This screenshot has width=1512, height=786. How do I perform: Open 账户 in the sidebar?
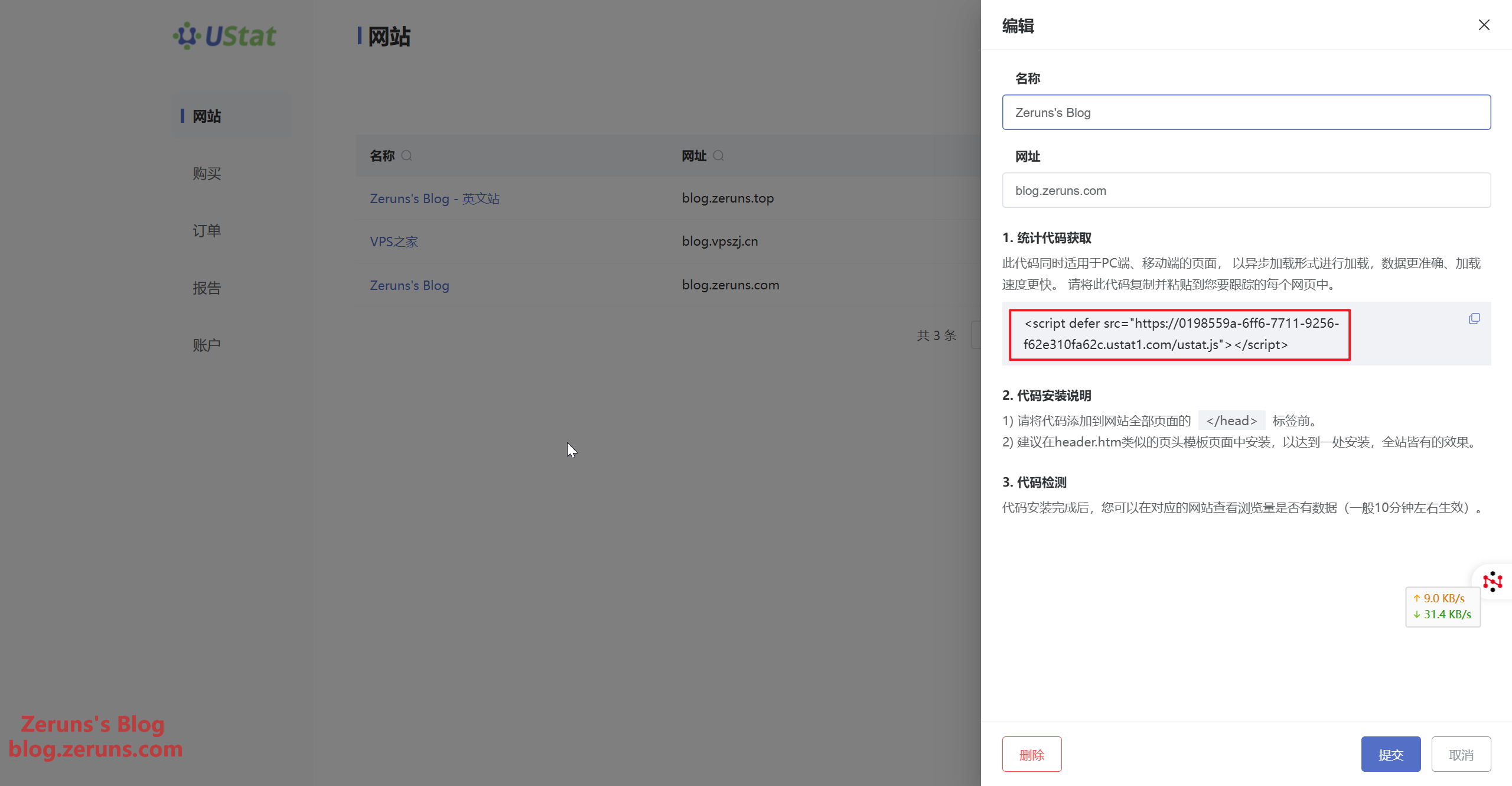click(207, 345)
